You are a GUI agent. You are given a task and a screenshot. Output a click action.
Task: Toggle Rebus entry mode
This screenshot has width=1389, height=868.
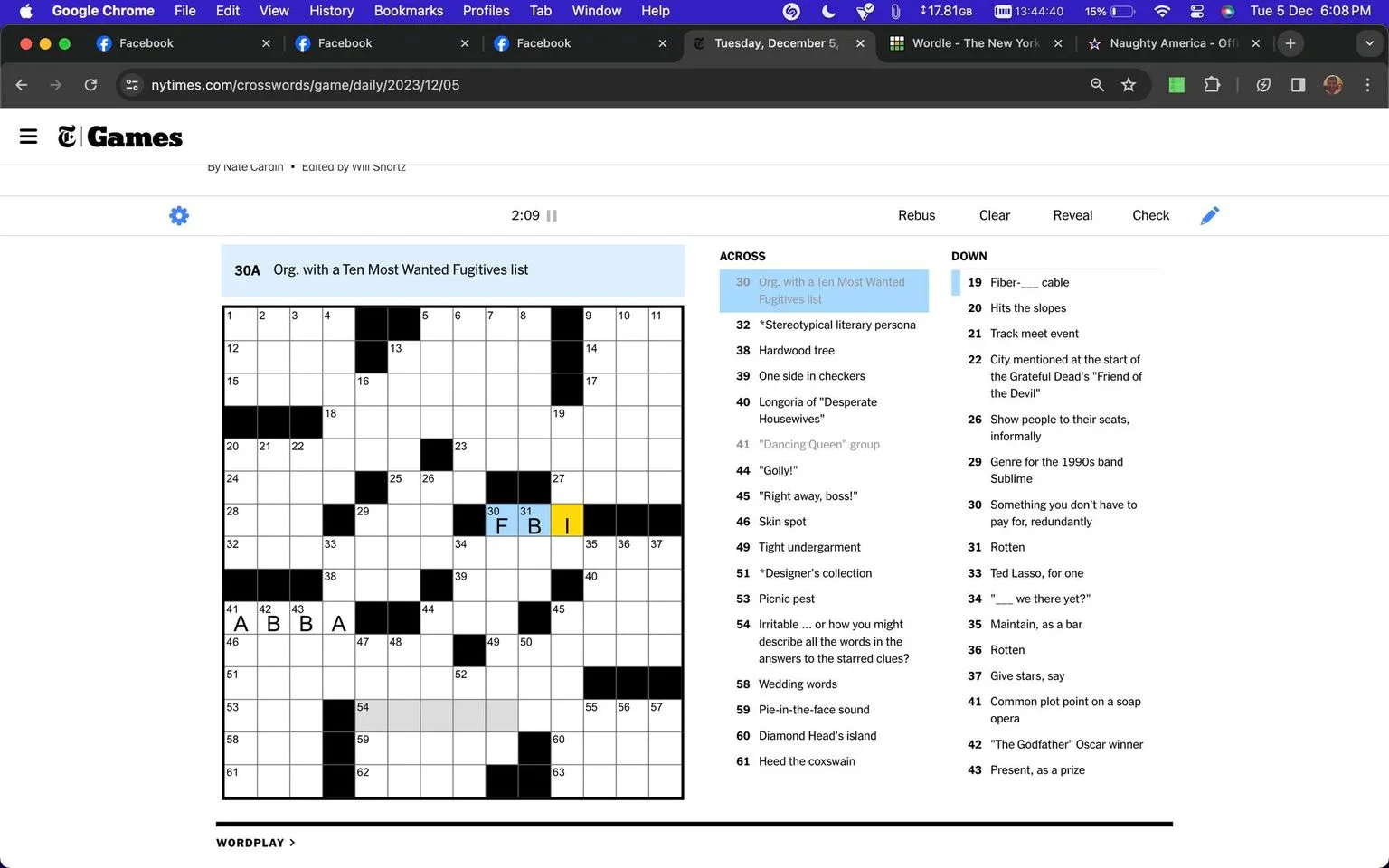pos(916,215)
